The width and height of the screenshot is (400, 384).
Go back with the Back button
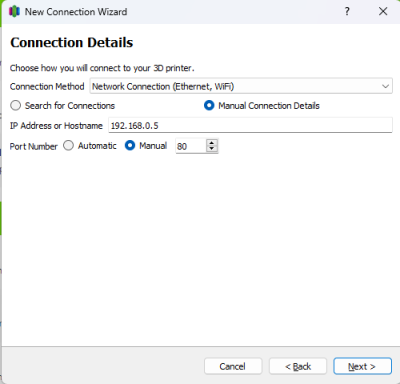[298, 366]
